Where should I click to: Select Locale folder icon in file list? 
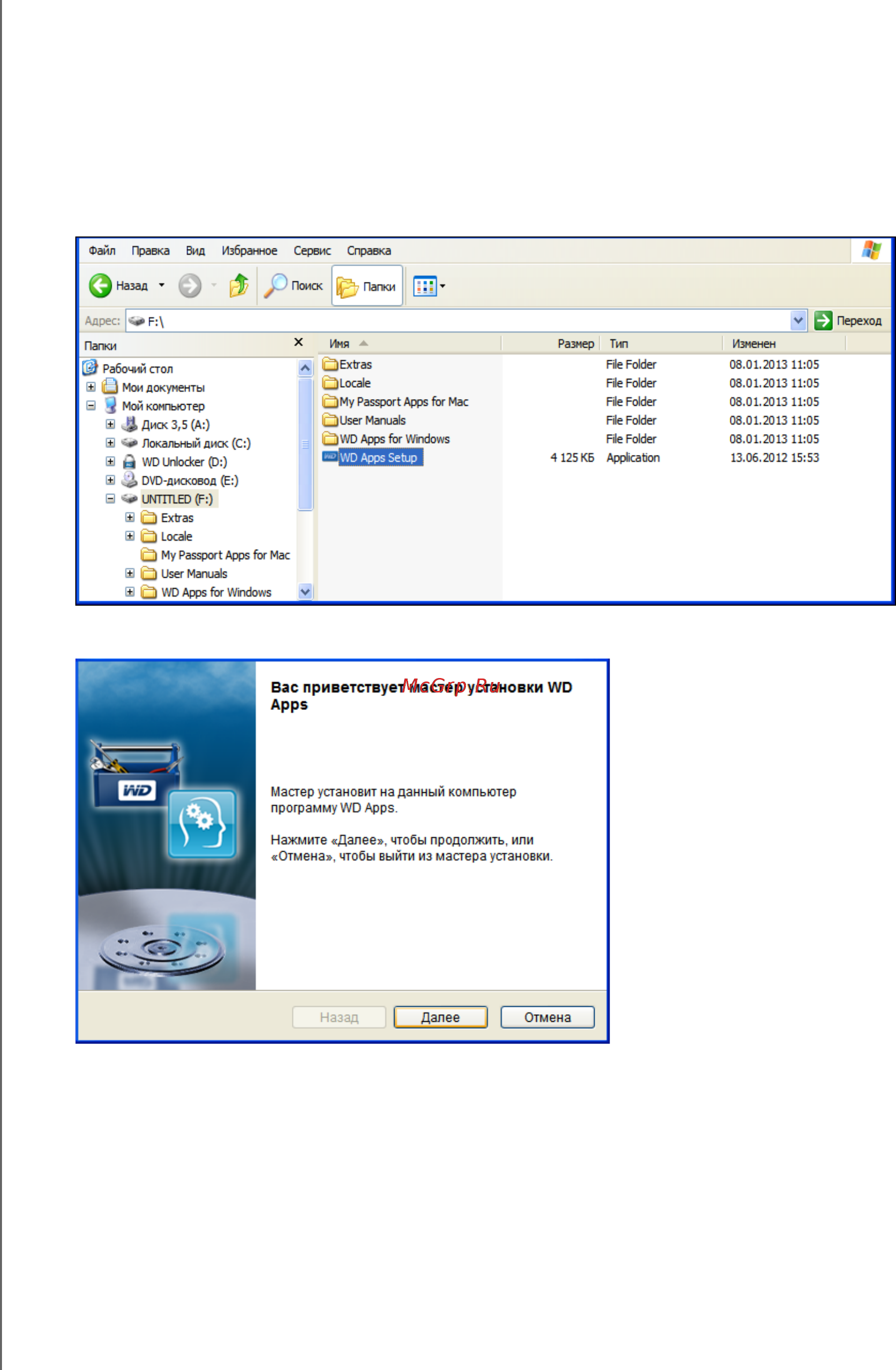tap(330, 382)
